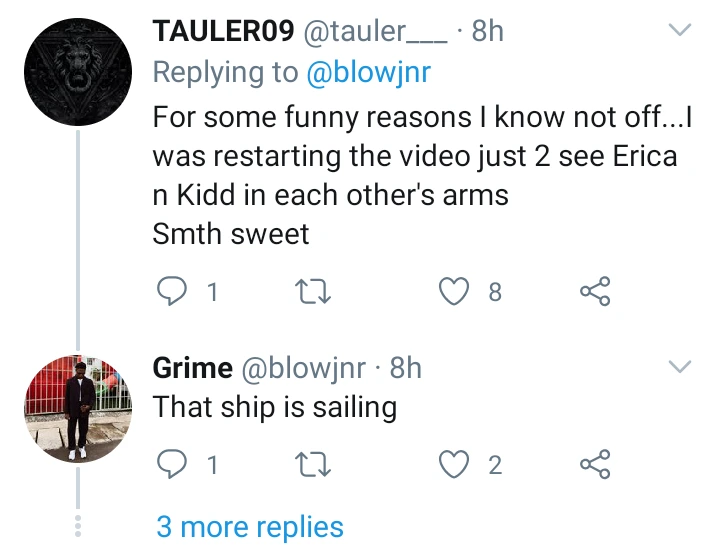Screen dimensions: 719x560
Task: Open TAULER09's profile name
Action: [x=223, y=32]
